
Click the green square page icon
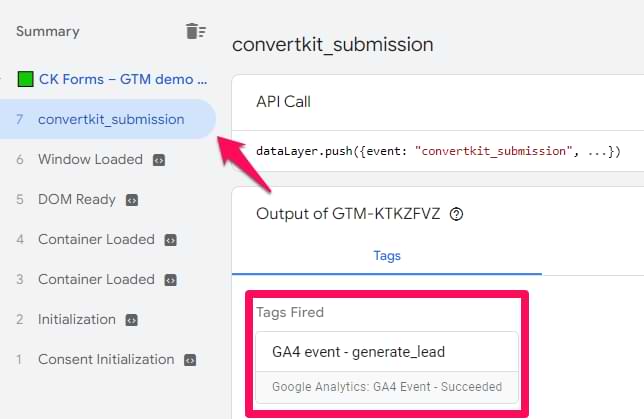coord(26,79)
